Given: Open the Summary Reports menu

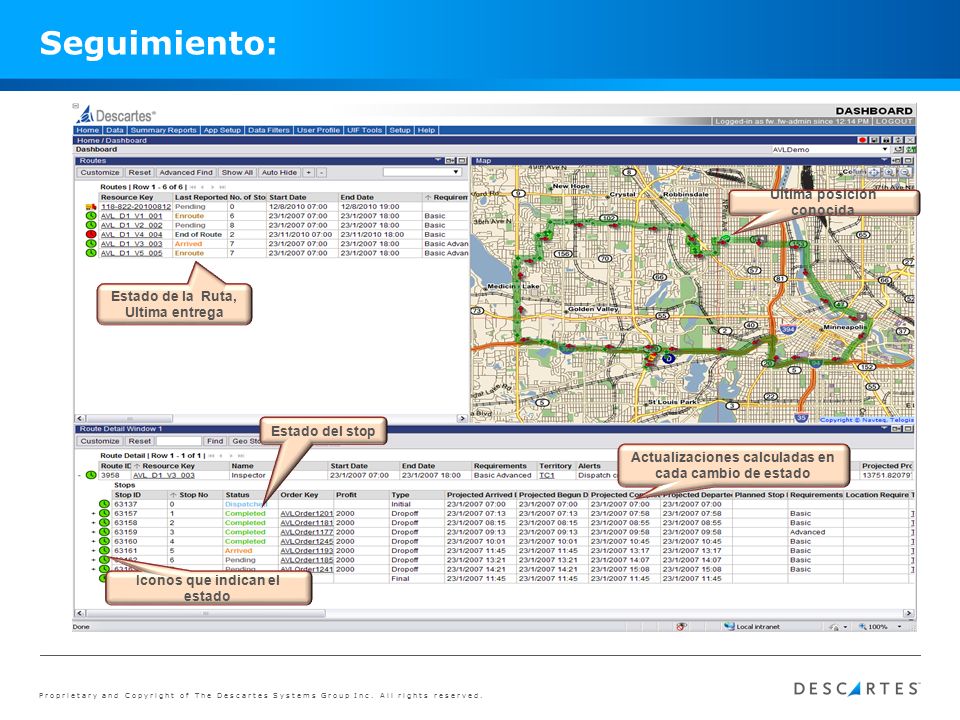Looking at the screenshot, I should point(163,130).
